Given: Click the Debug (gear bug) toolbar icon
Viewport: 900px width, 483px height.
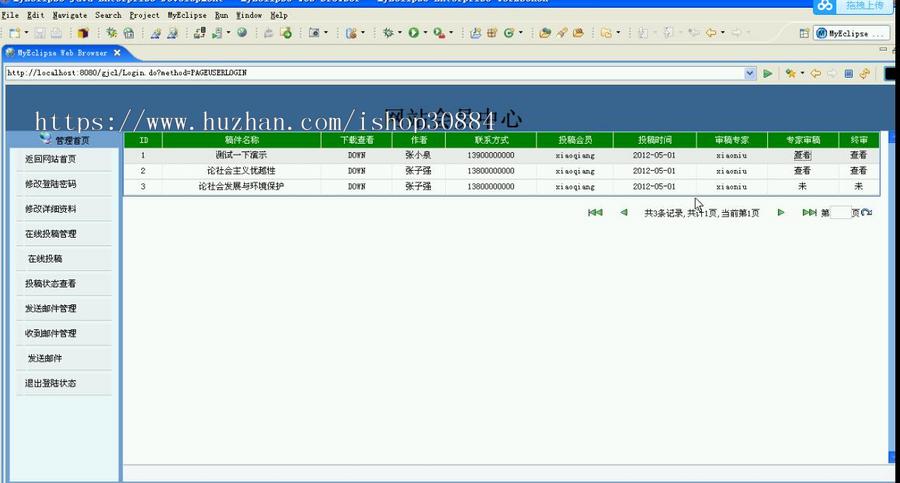Looking at the screenshot, I should coord(388,33).
